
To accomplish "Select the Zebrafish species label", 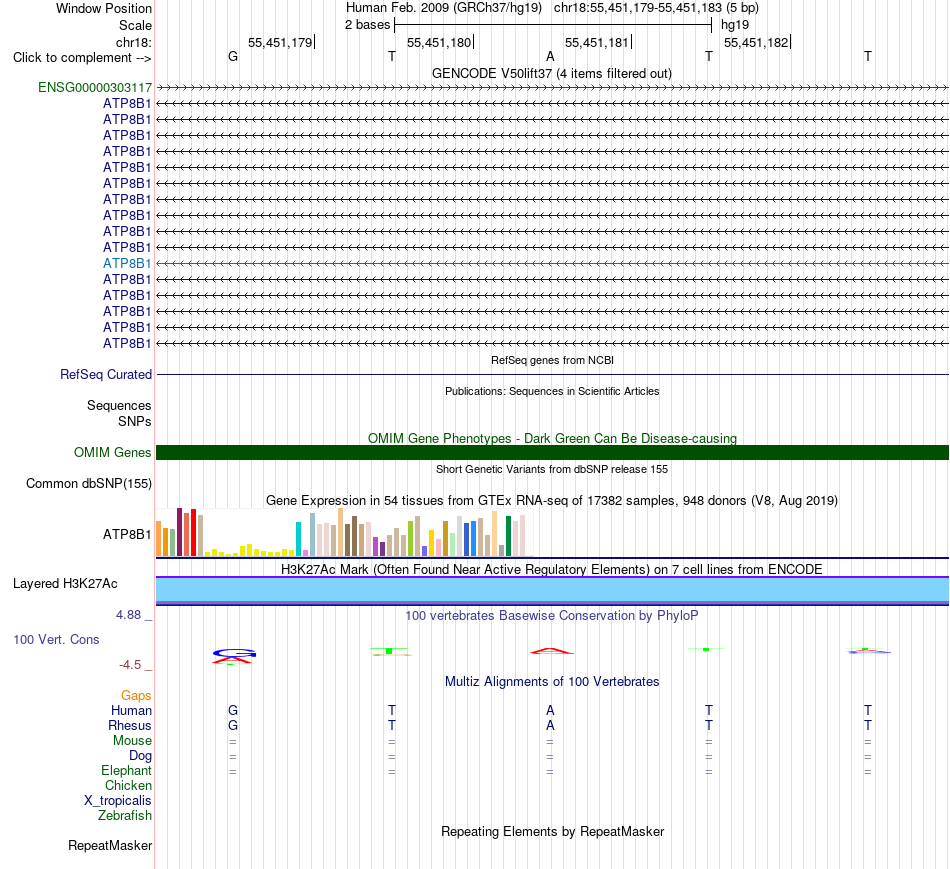I will coord(125,816).
